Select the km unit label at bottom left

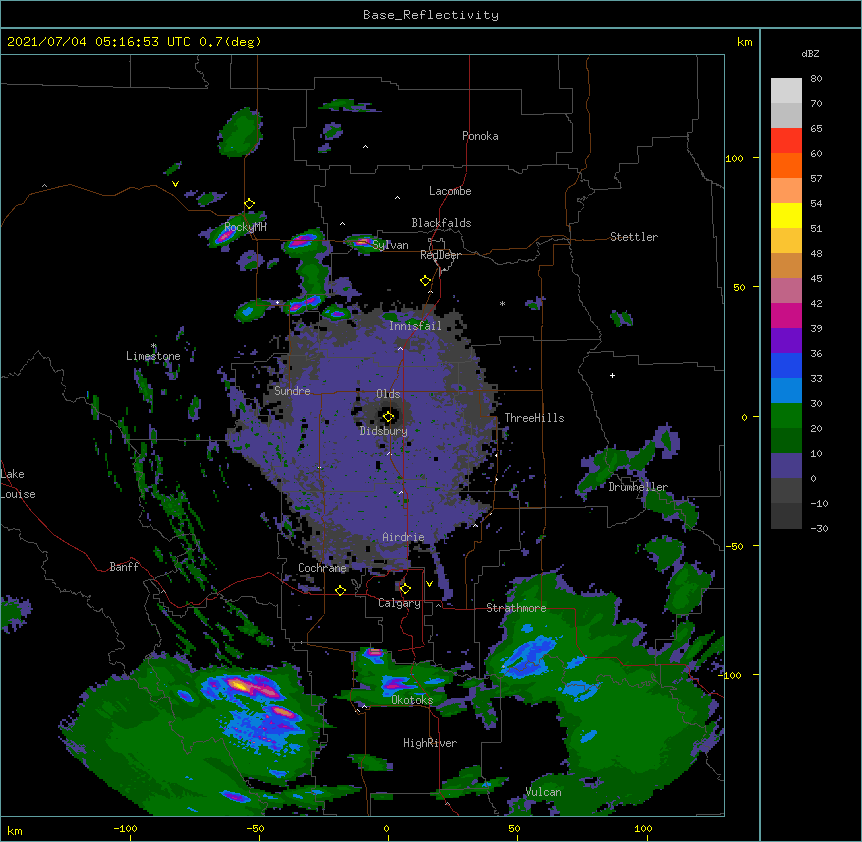(15, 830)
